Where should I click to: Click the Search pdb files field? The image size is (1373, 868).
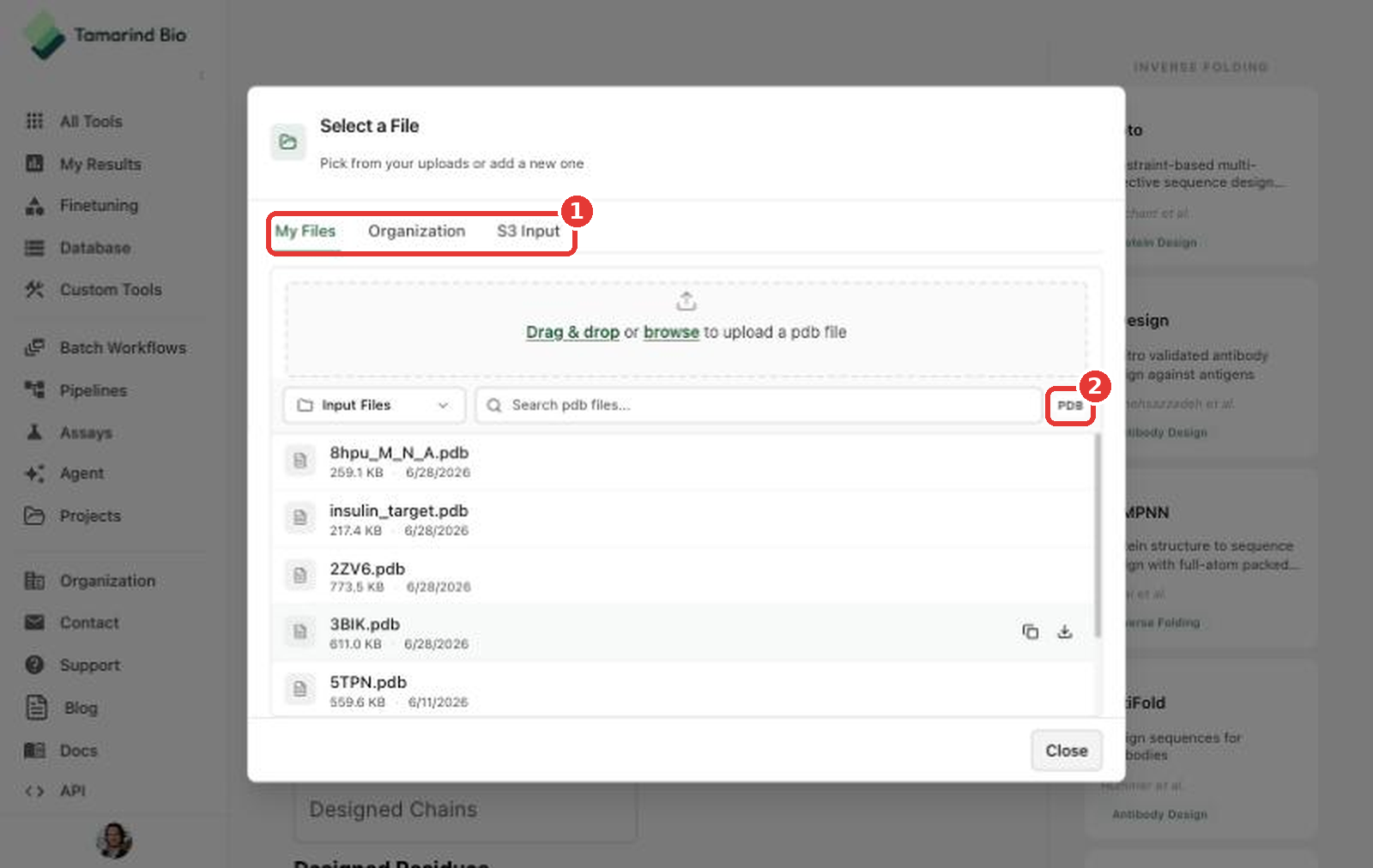point(759,405)
